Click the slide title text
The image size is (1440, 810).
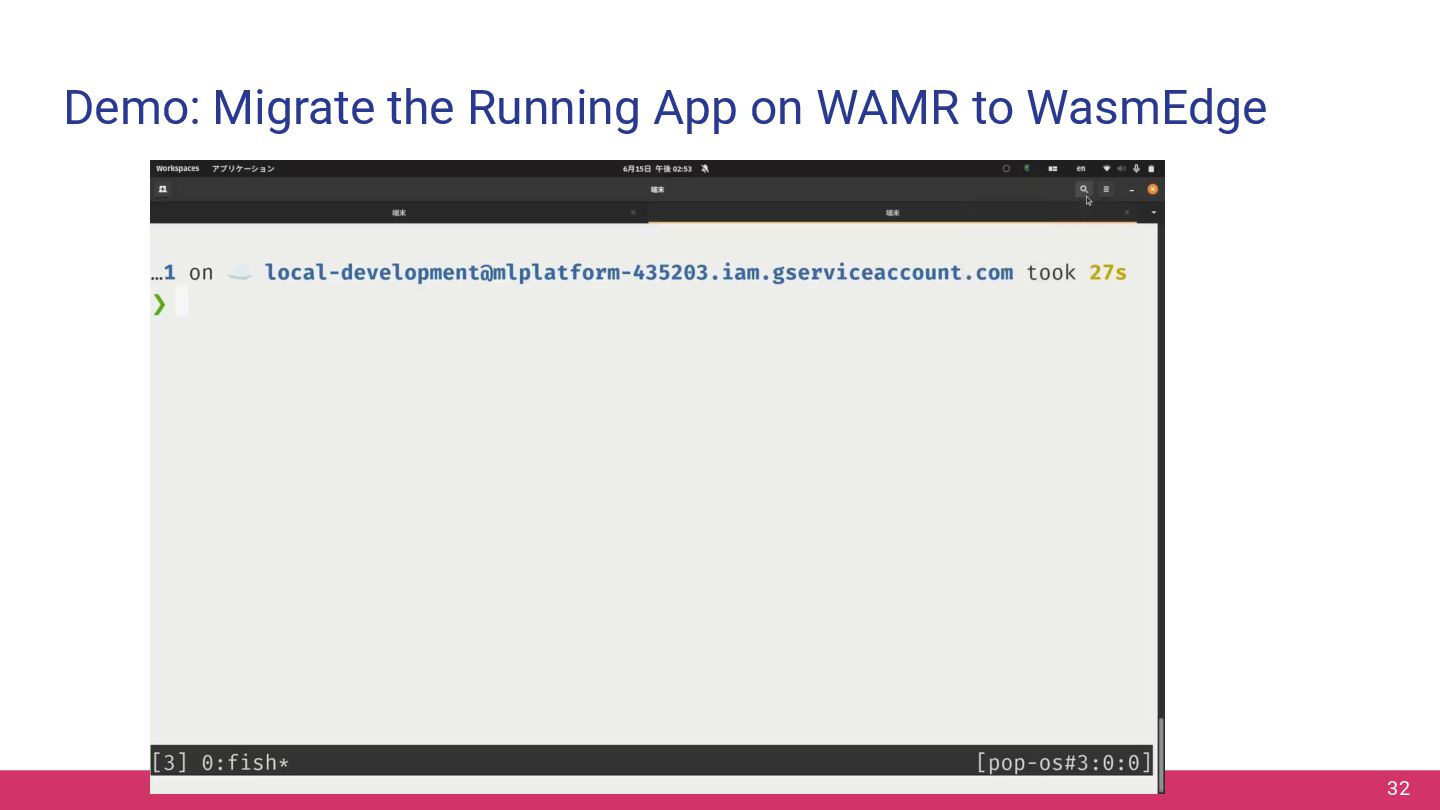pyautogui.click(x=665, y=107)
